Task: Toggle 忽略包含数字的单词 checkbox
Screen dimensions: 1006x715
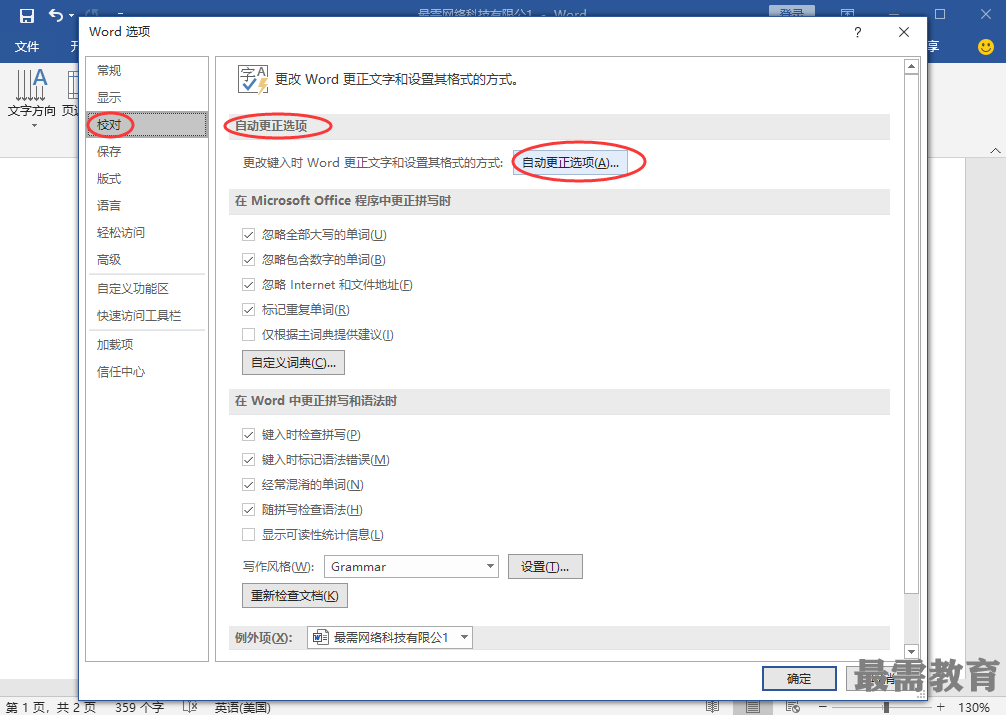Action: [248, 260]
